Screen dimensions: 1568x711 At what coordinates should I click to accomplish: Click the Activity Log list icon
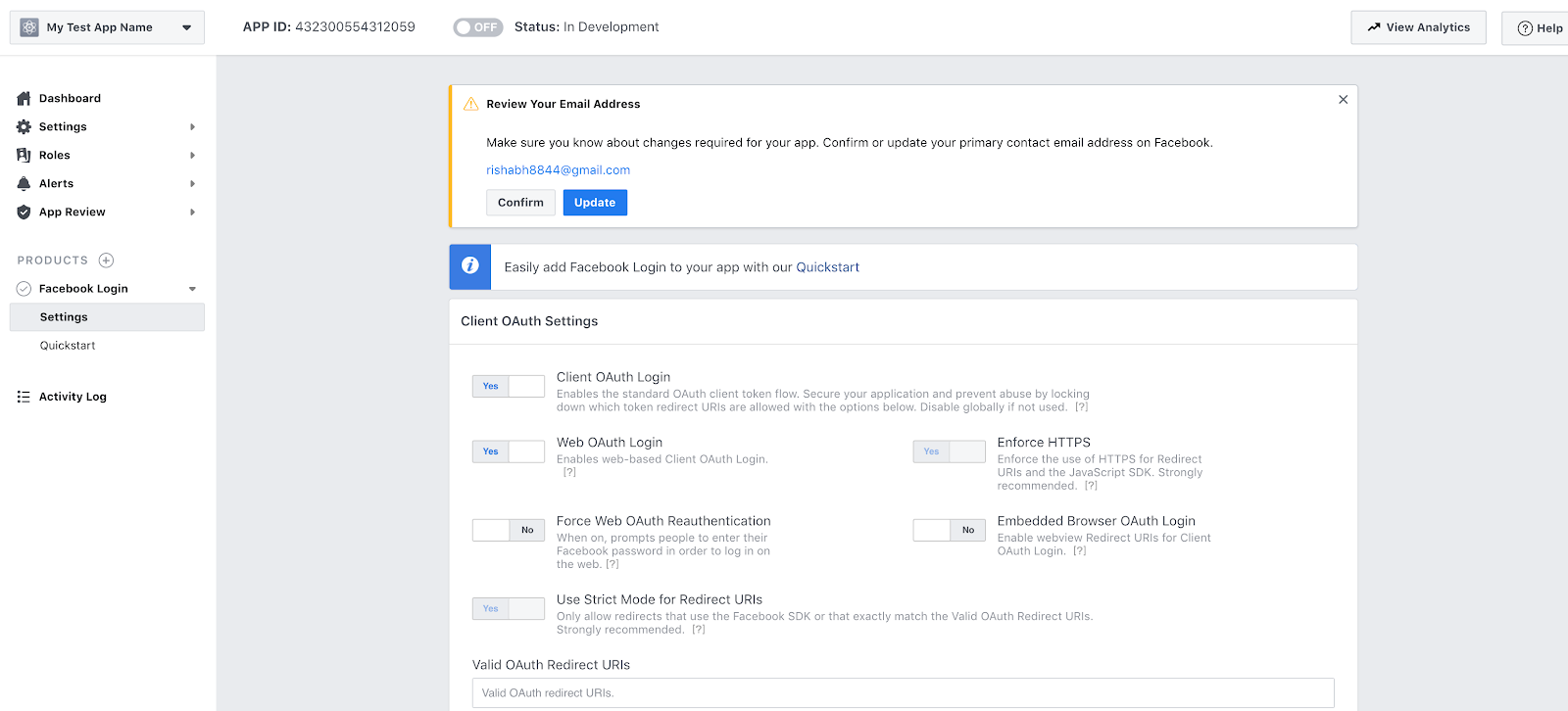tap(24, 397)
